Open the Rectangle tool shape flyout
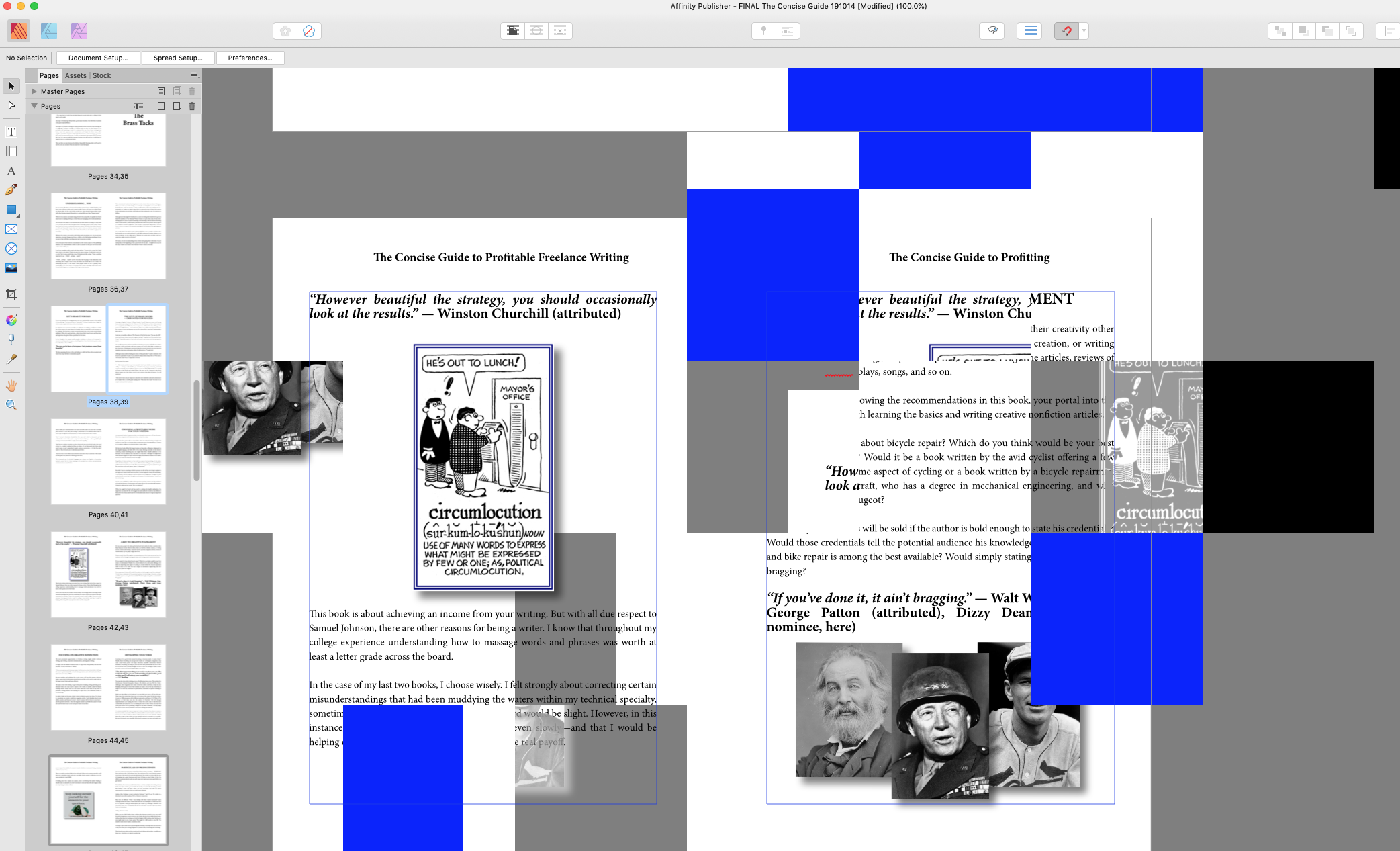 click(x=18, y=216)
